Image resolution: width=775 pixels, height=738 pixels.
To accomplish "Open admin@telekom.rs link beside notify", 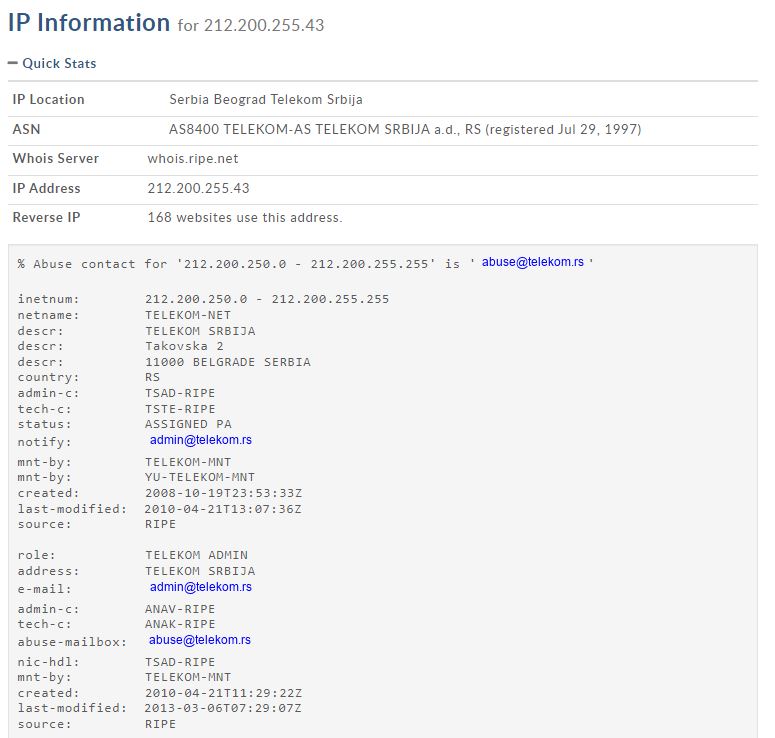I will click(x=201, y=440).
